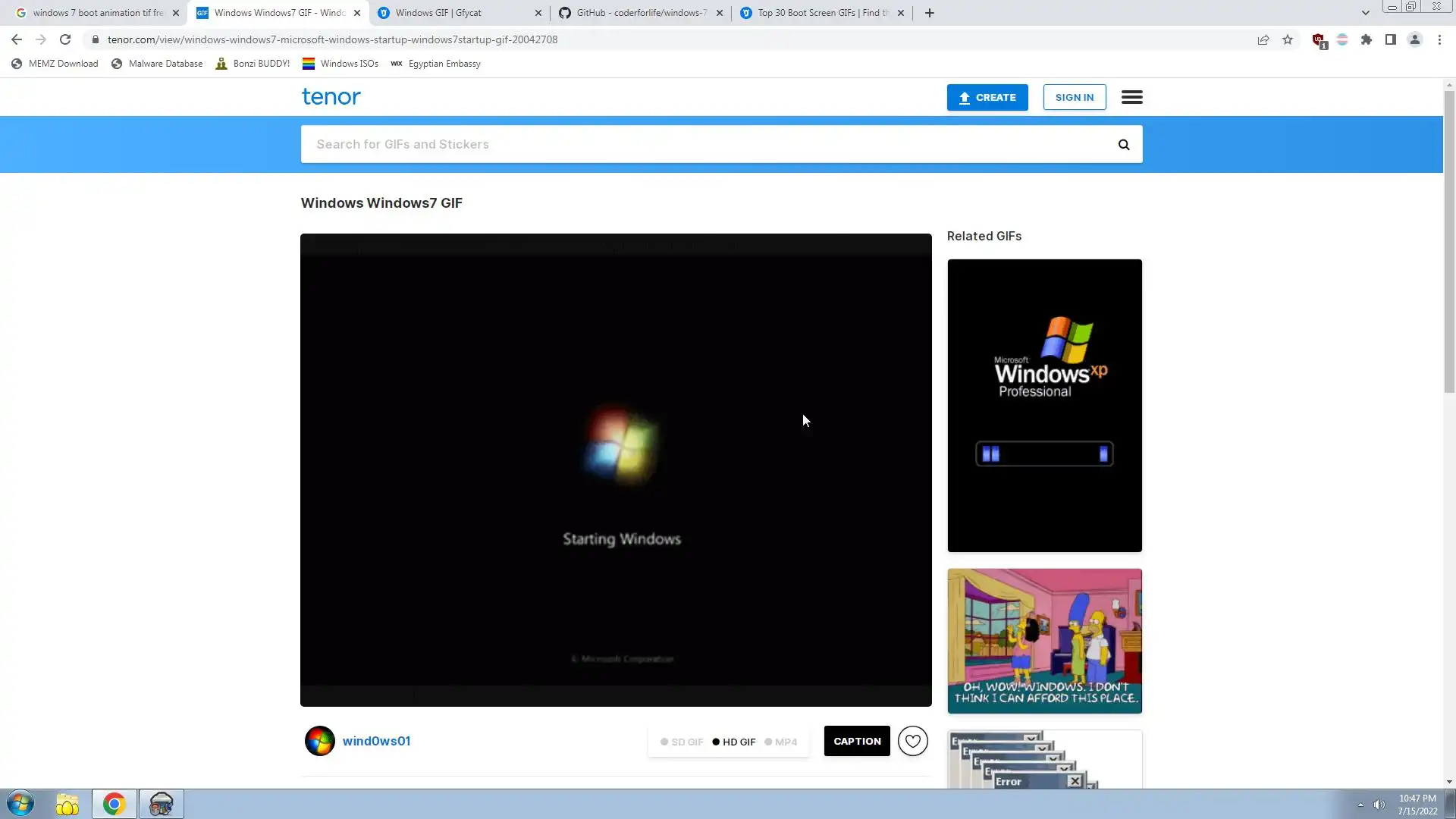The height and width of the screenshot is (819, 1456).
Task: Reload the page
Action: click(65, 39)
